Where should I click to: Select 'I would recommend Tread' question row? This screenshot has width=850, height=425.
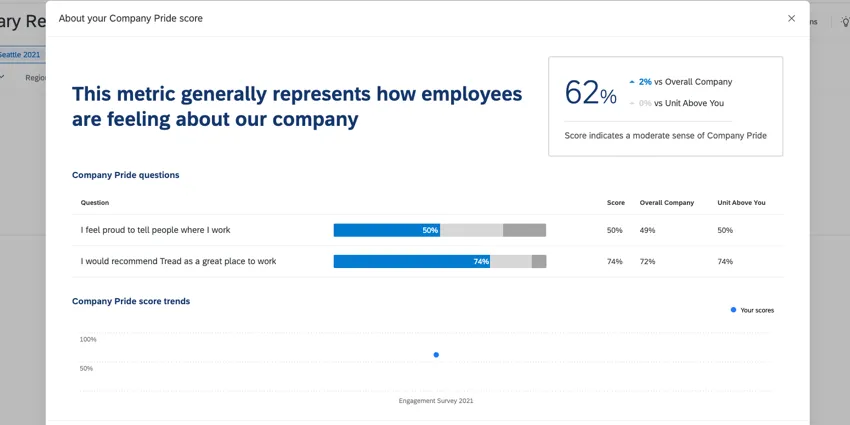(x=178, y=261)
